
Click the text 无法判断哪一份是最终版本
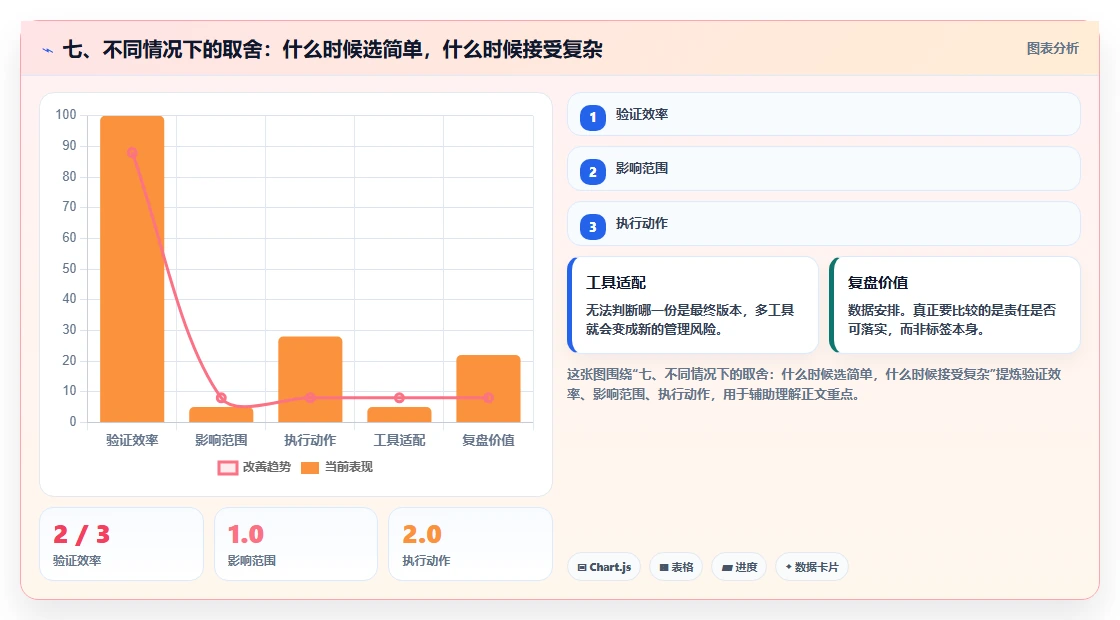[663, 311]
